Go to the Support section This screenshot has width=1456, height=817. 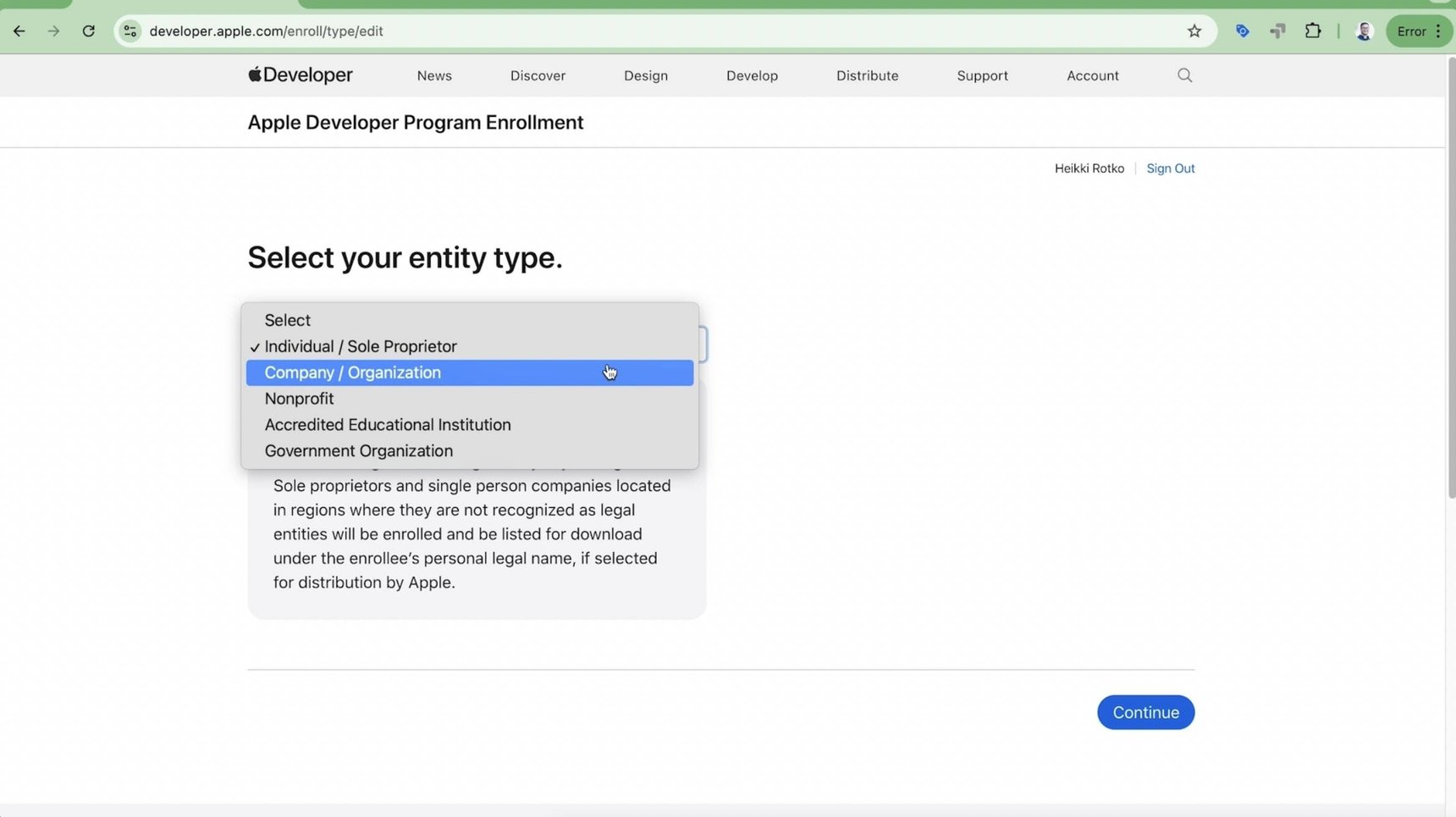pos(982,75)
